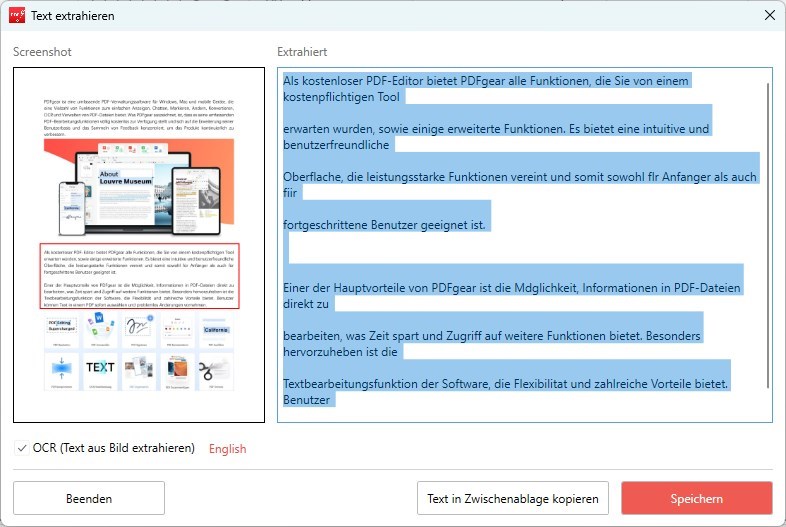Click the PDFgear app icon in title bar

(x=17, y=16)
